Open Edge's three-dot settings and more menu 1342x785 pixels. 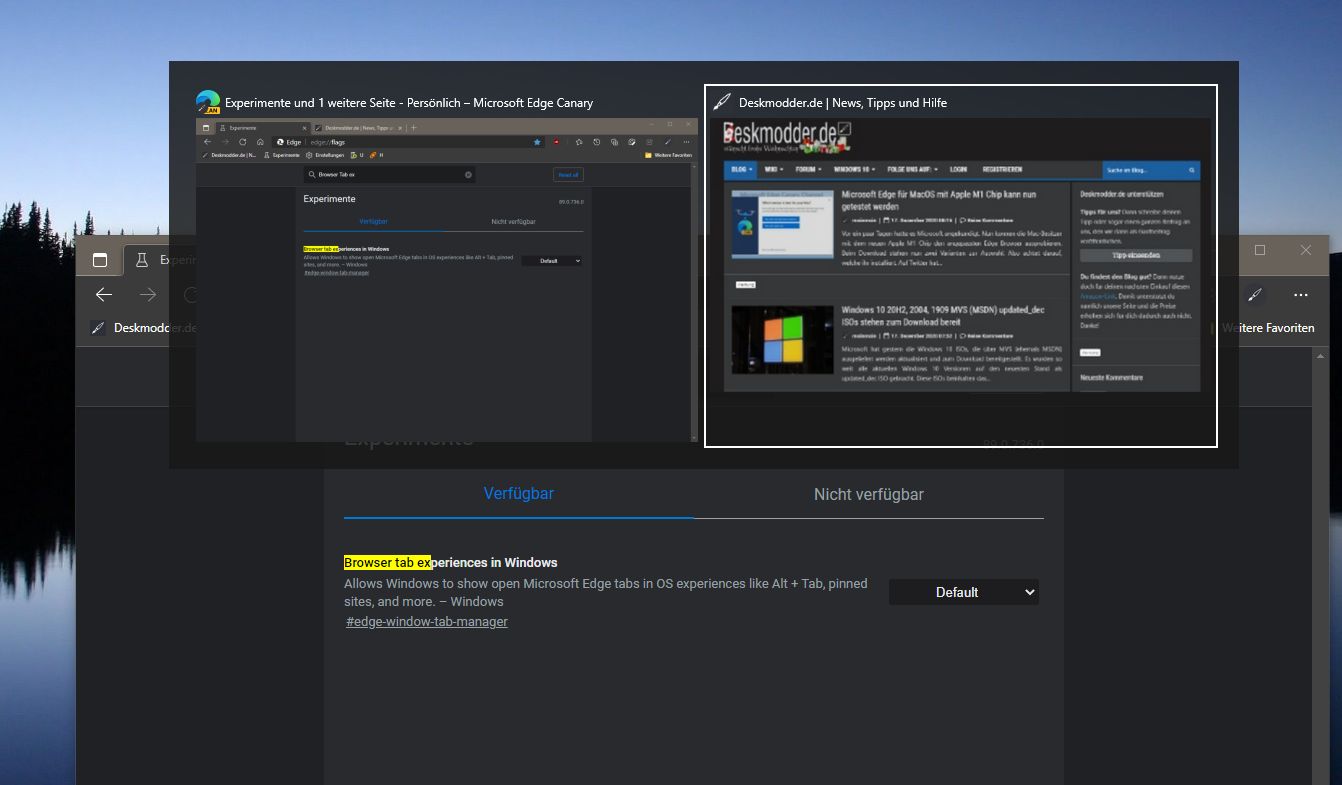(x=1300, y=295)
